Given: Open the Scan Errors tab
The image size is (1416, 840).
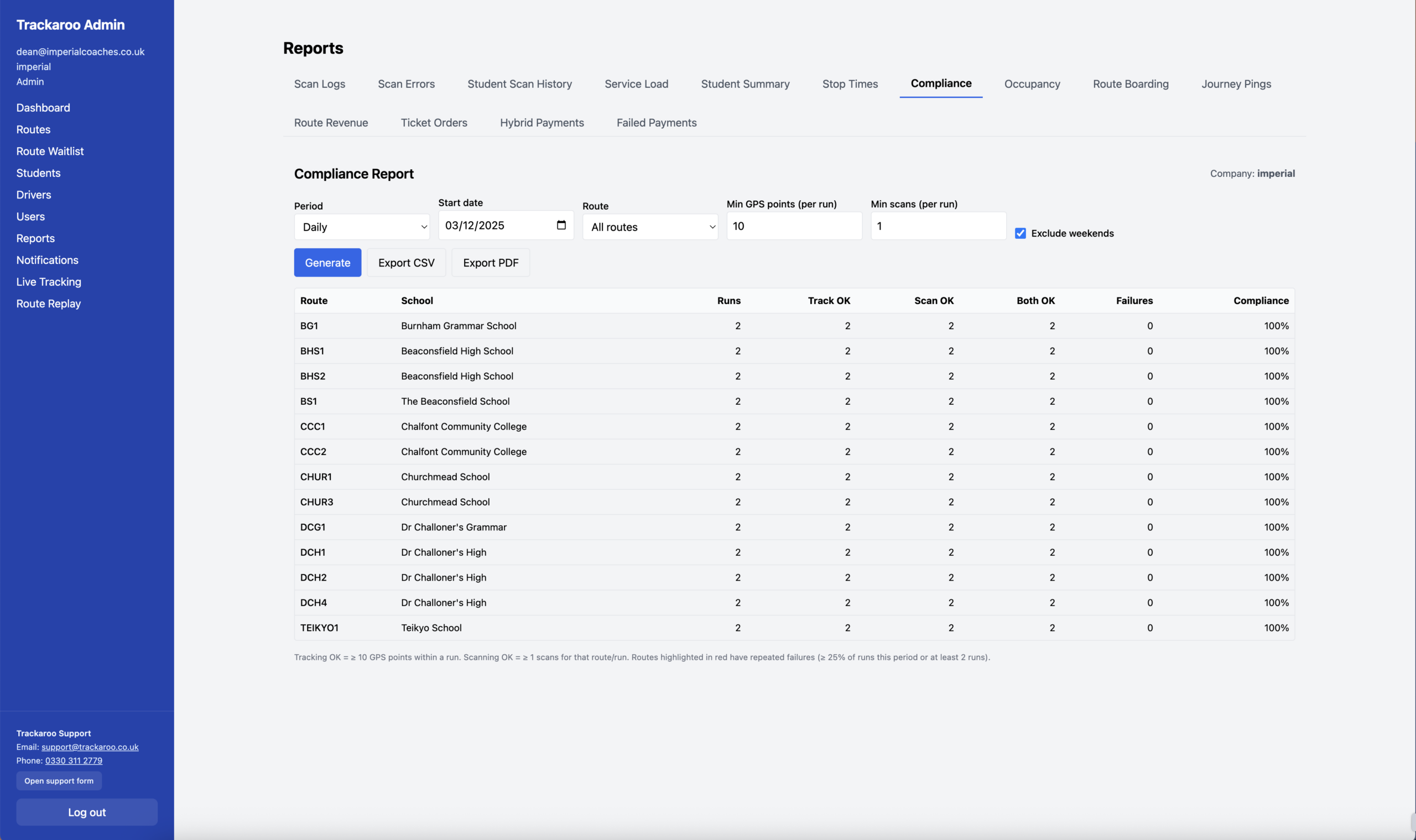Looking at the screenshot, I should 406,84.
